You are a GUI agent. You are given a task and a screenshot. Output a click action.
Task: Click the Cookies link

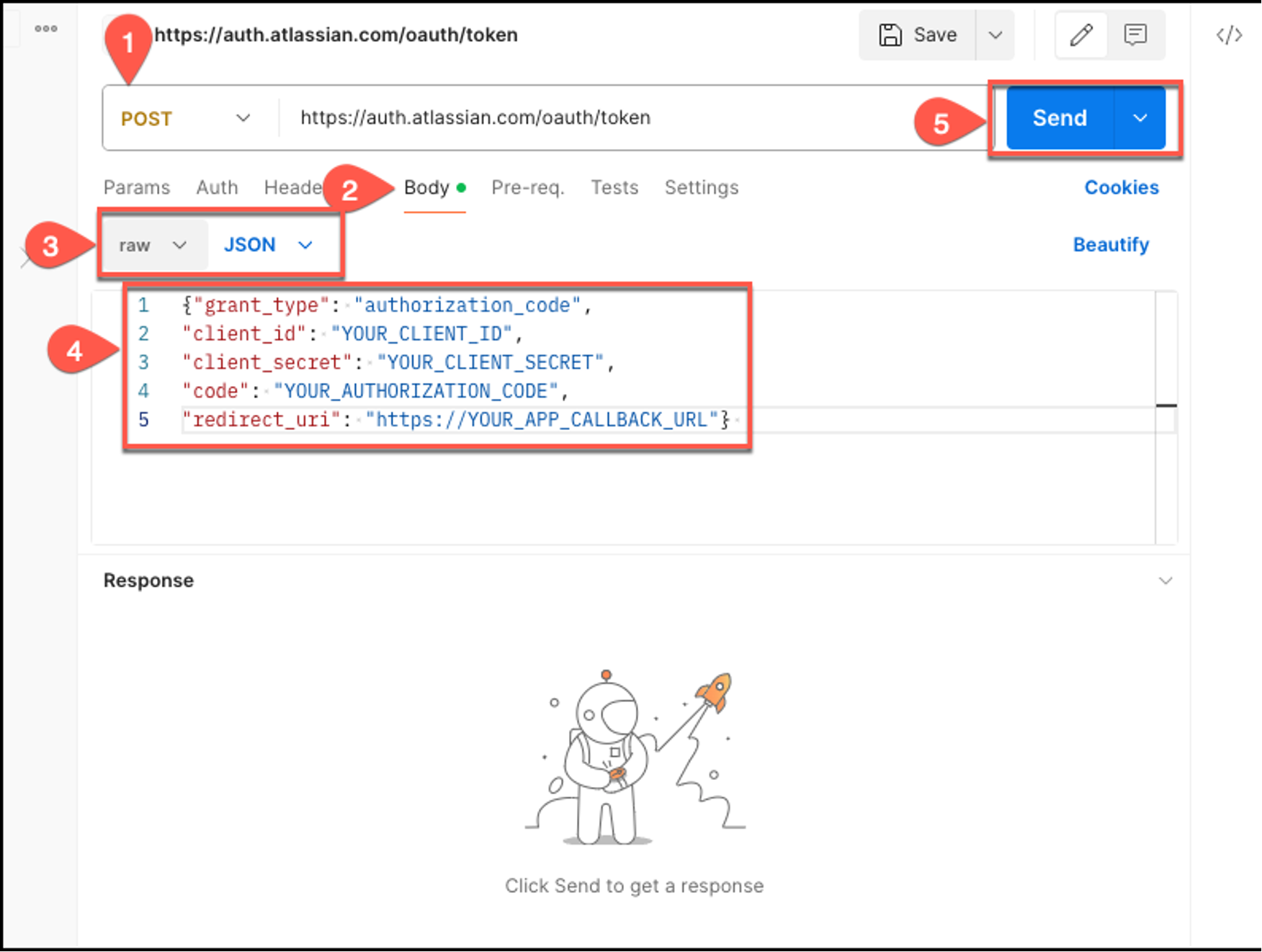click(1122, 188)
